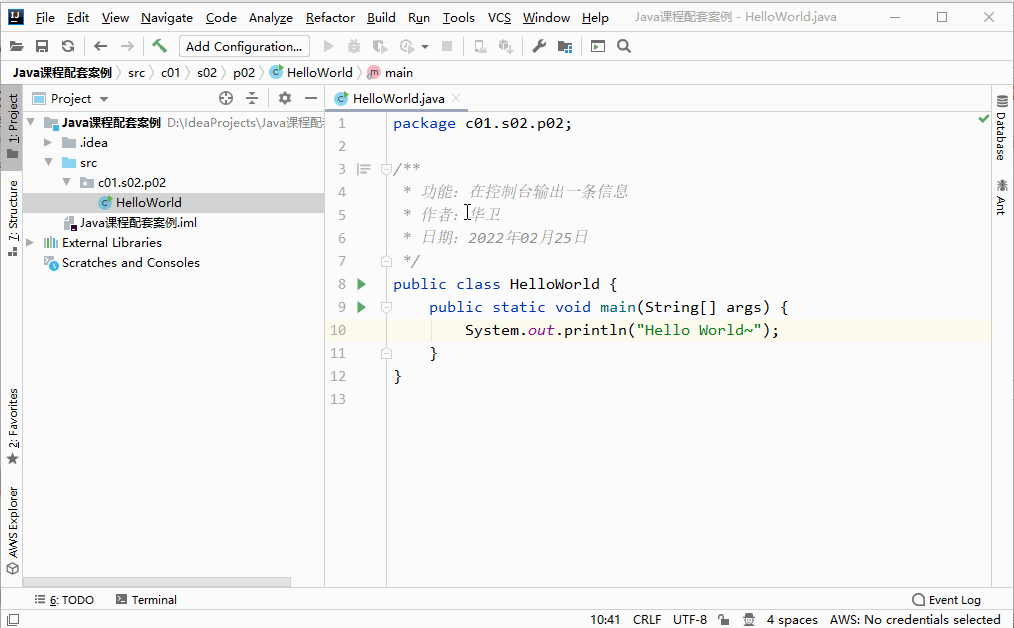This screenshot has width=1014, height=628.
Task: Hide the Project panel via minus icon
Action: coord(311,98)
